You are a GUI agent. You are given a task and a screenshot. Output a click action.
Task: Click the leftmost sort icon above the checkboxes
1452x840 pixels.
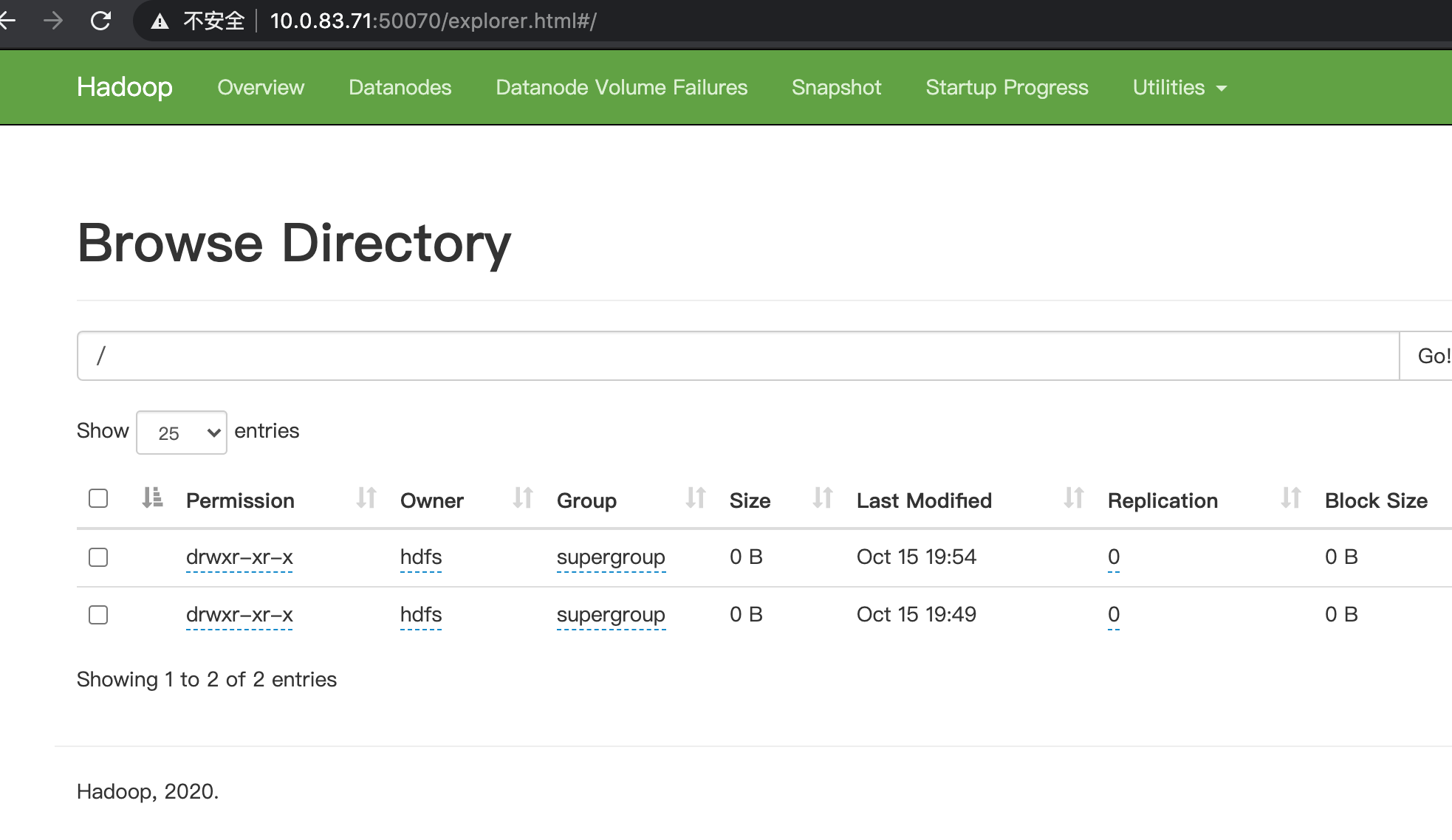coord(153,499)
